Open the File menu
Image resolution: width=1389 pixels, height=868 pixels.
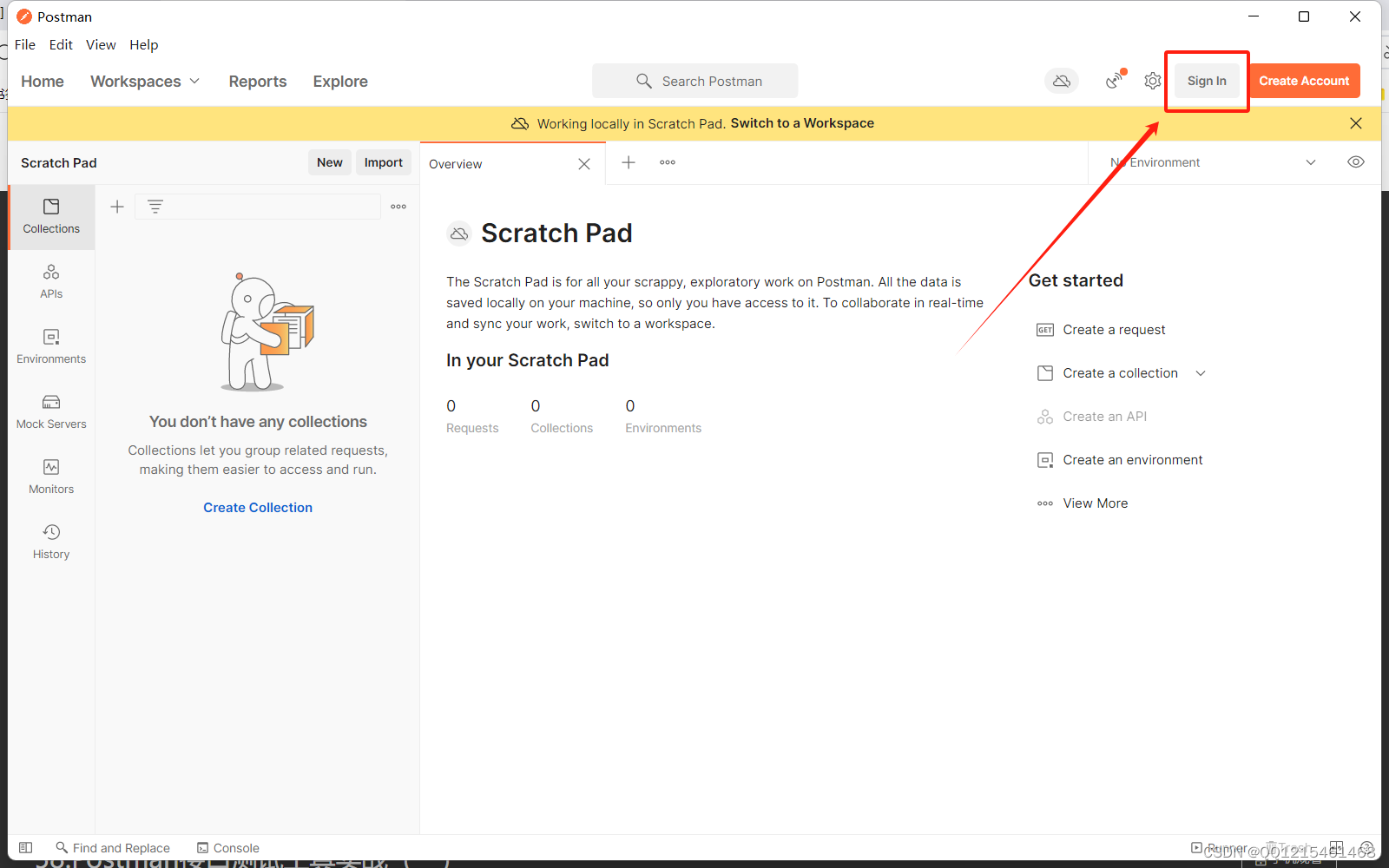25,45
